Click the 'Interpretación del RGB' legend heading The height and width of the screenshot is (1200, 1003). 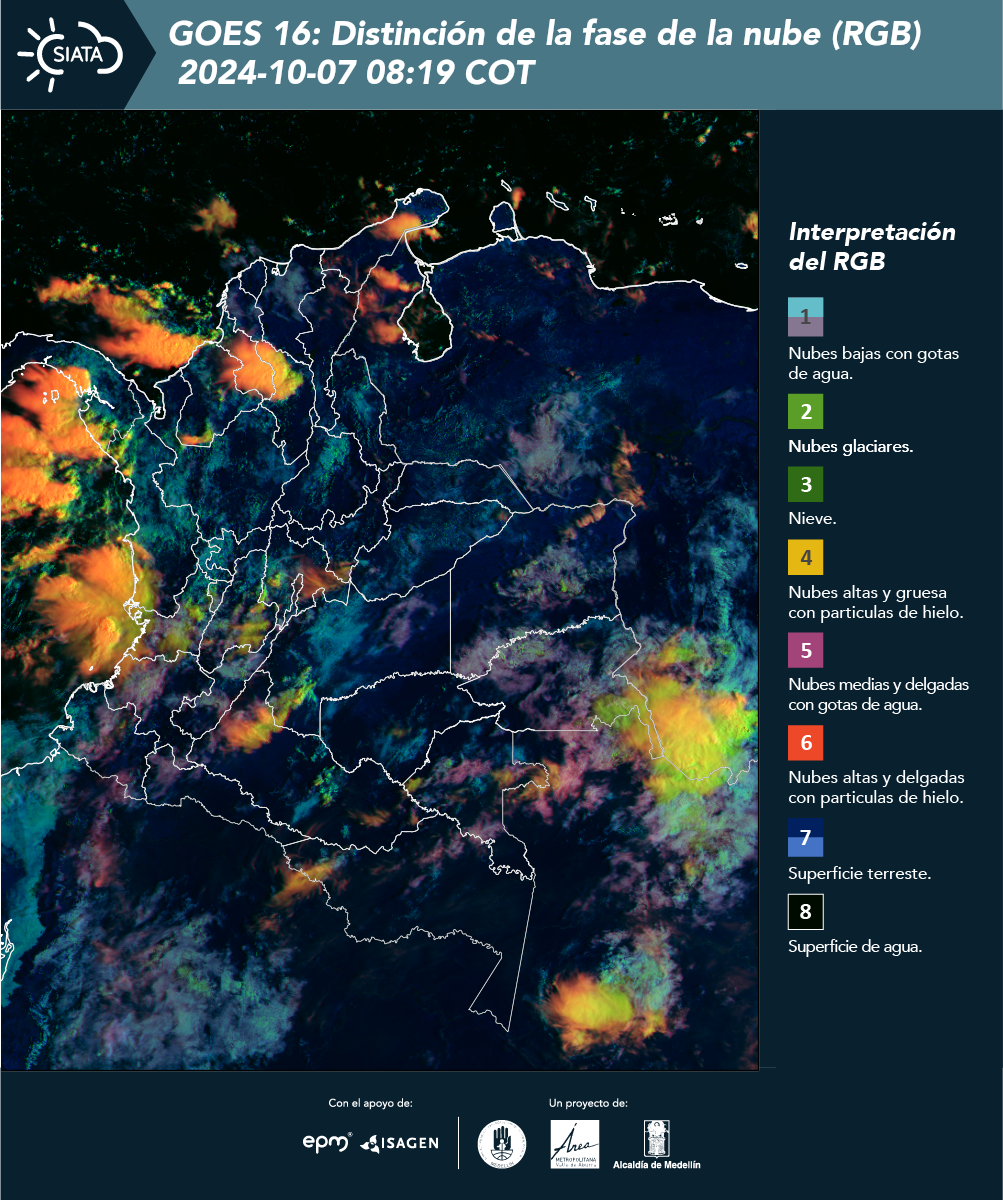(x=872, y=246)
